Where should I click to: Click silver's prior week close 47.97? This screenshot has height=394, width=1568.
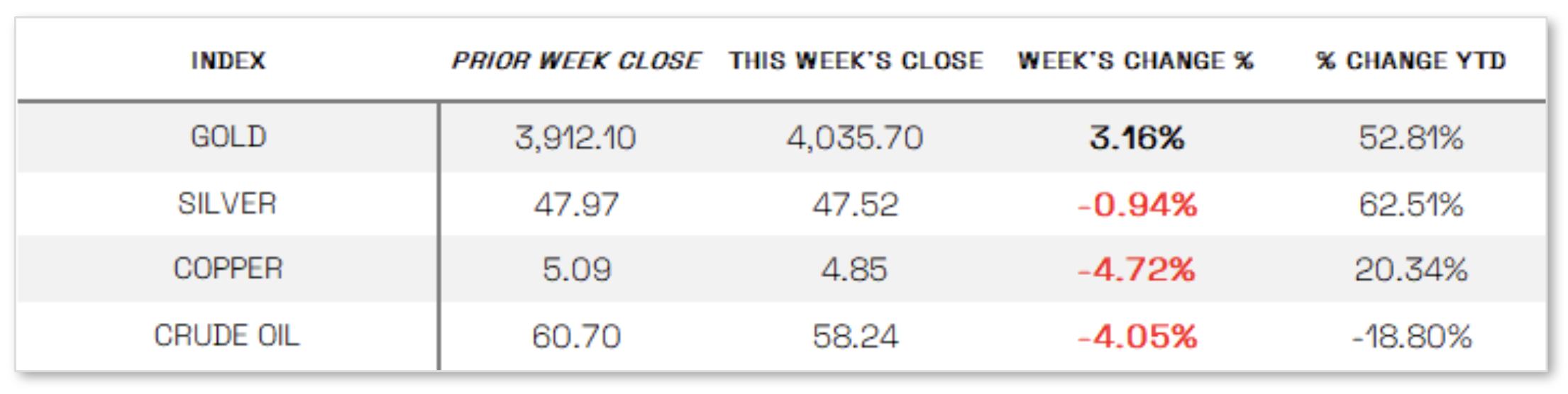[x=576, y=205]
